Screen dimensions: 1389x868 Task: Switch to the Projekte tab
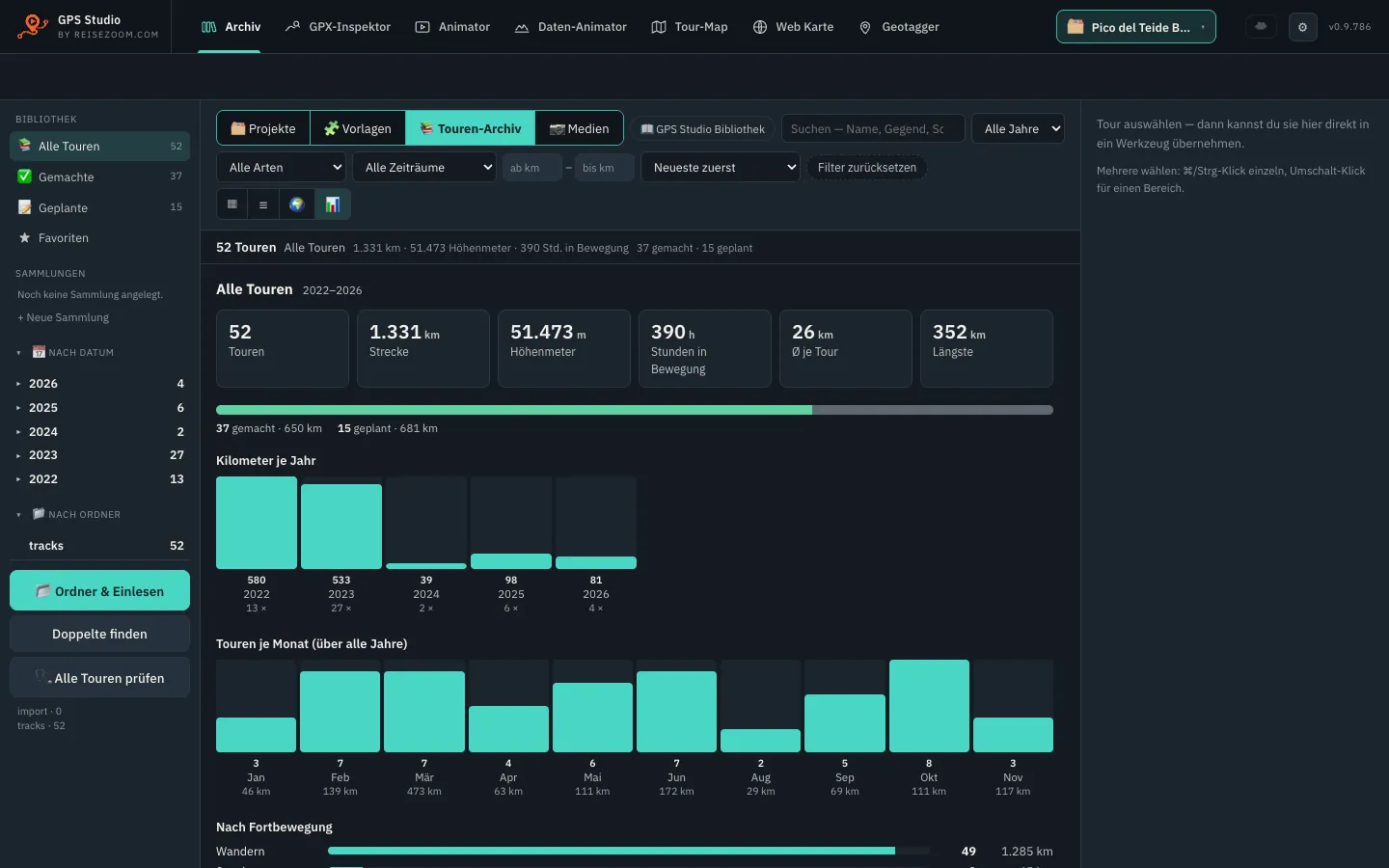click(263, 128)
